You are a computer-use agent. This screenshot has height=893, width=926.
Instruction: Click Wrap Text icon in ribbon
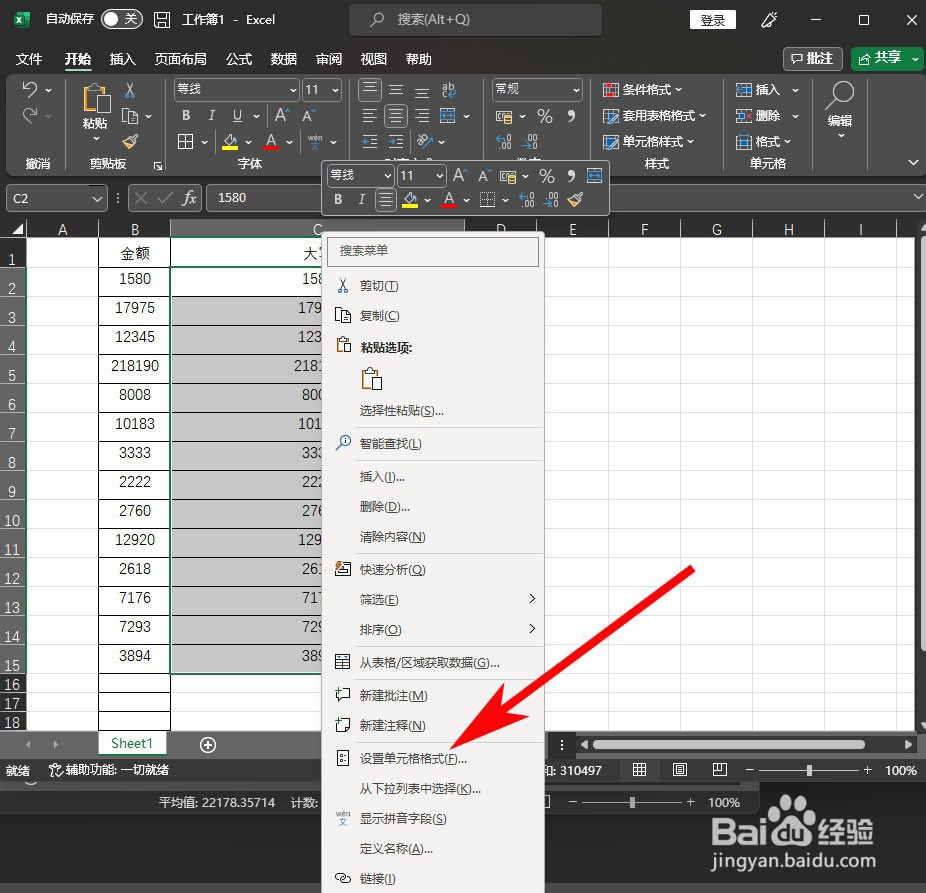tap(448, 90)
